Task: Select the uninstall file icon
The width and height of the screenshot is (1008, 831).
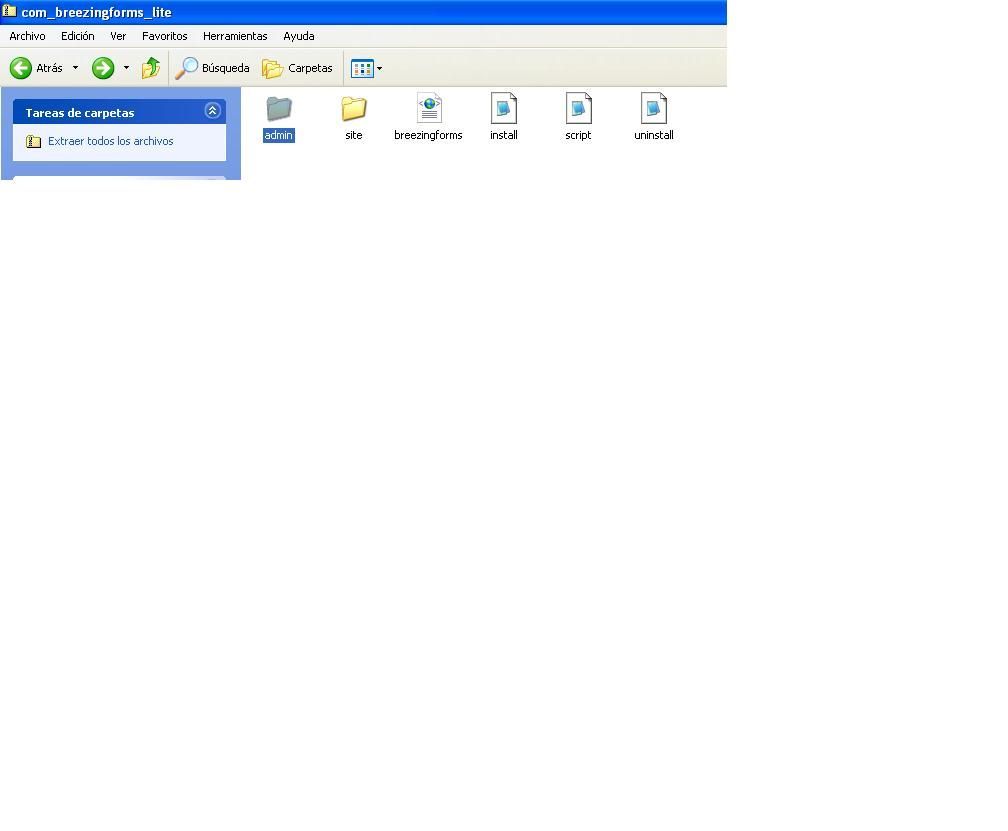Action: (654, 108)
